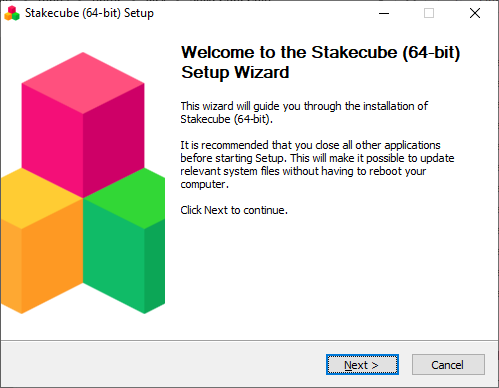This screenshot has width=499, height=388.
Task: Click the light orange narrow strip of cube
Action: click(x=11, y=267)
